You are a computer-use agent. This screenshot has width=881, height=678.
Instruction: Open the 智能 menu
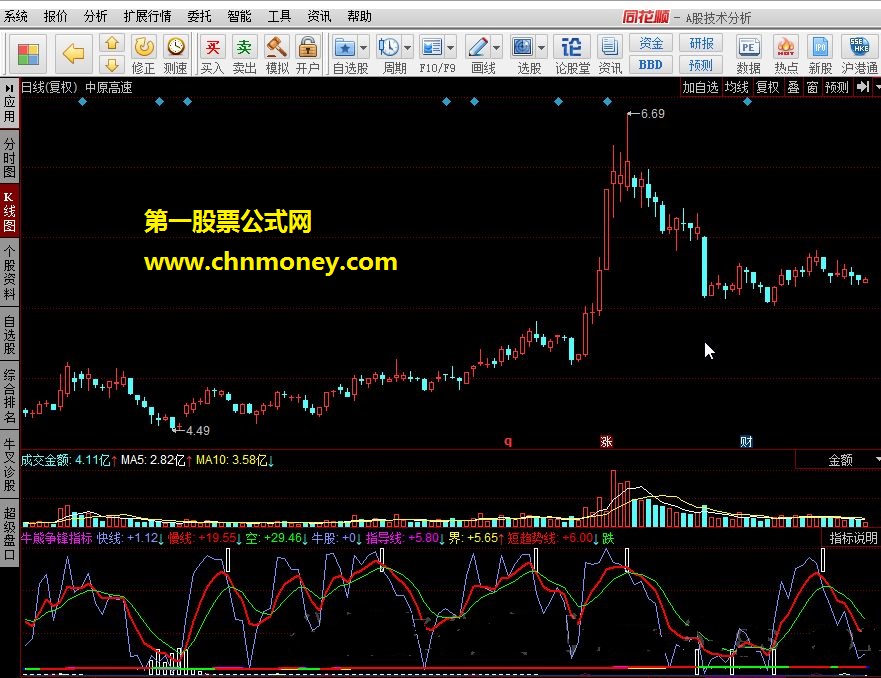tap(239, 17)
